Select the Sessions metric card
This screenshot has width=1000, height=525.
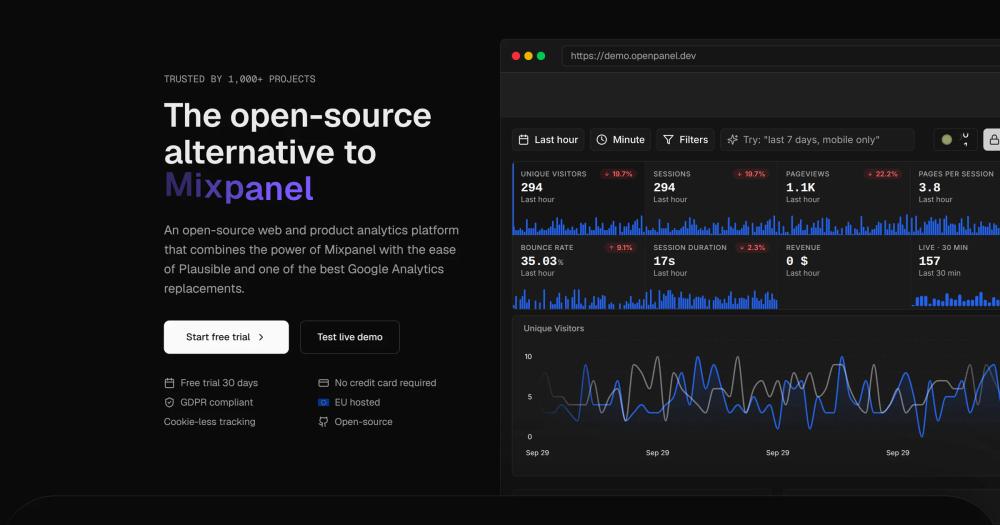coord(711,198)
